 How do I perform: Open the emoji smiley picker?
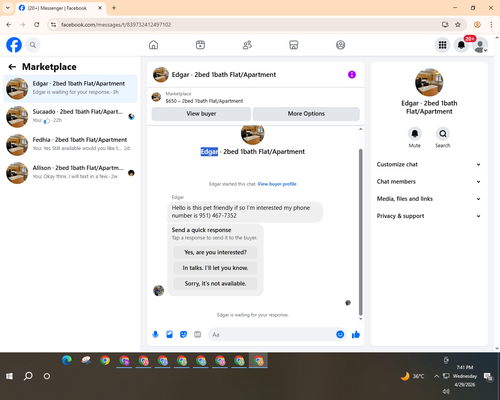coord(340,334)
